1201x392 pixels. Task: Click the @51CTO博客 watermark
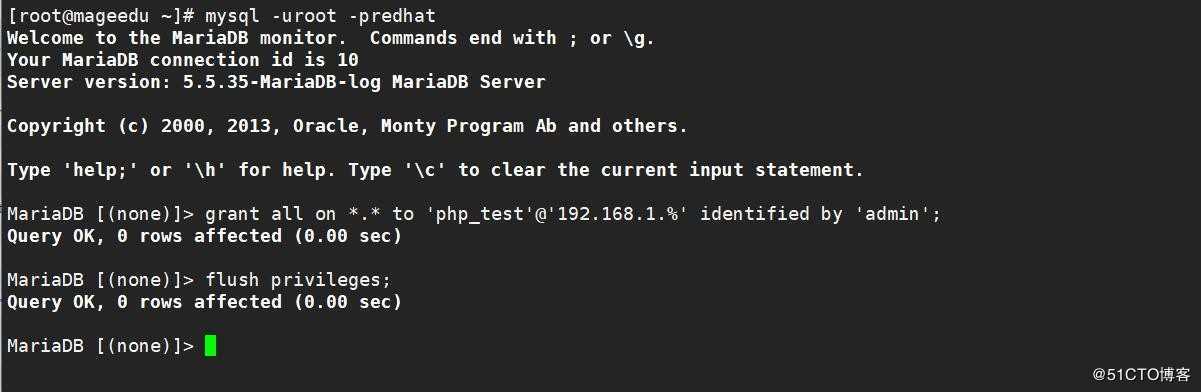click(1140, 375)
